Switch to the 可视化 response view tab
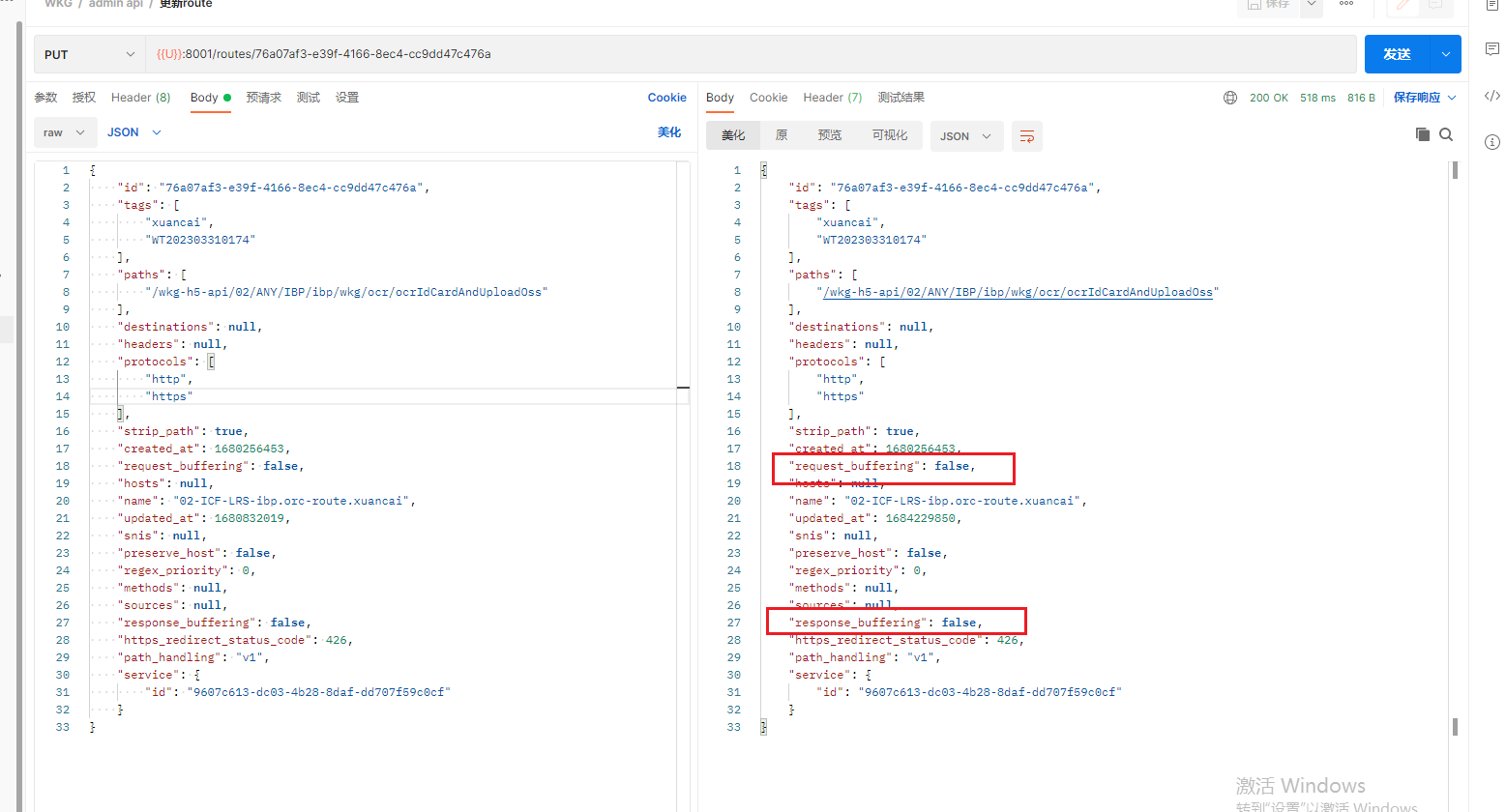 (x=890, y=135)
